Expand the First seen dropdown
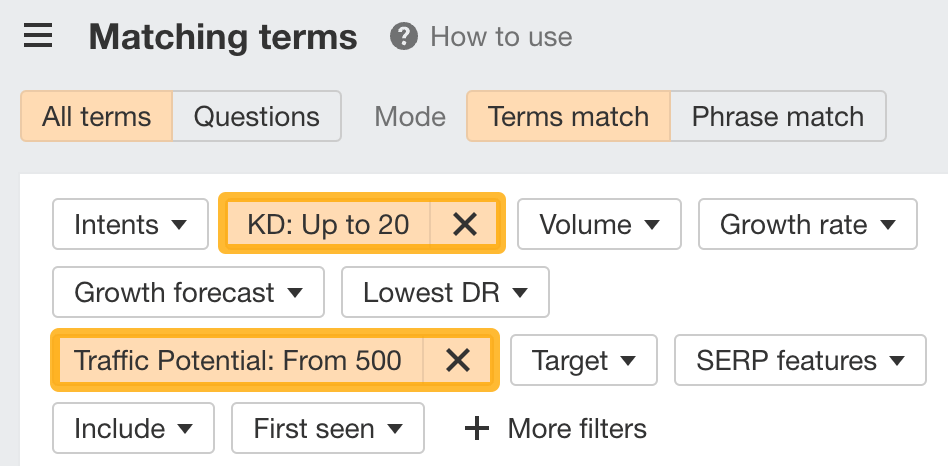948x466 pixels. [327, 429]
